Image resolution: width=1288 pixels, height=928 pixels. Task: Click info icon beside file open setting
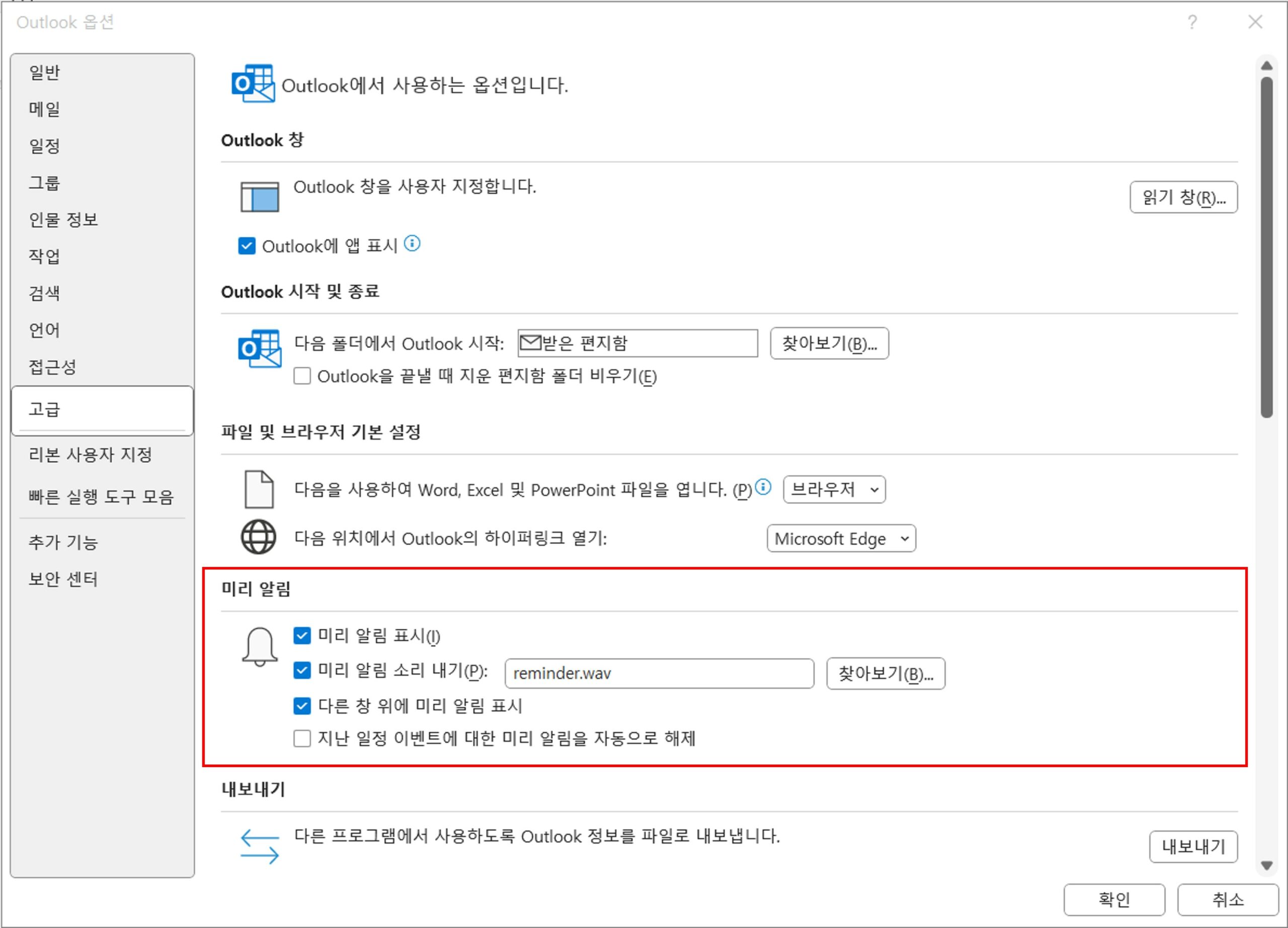point(763,487)
